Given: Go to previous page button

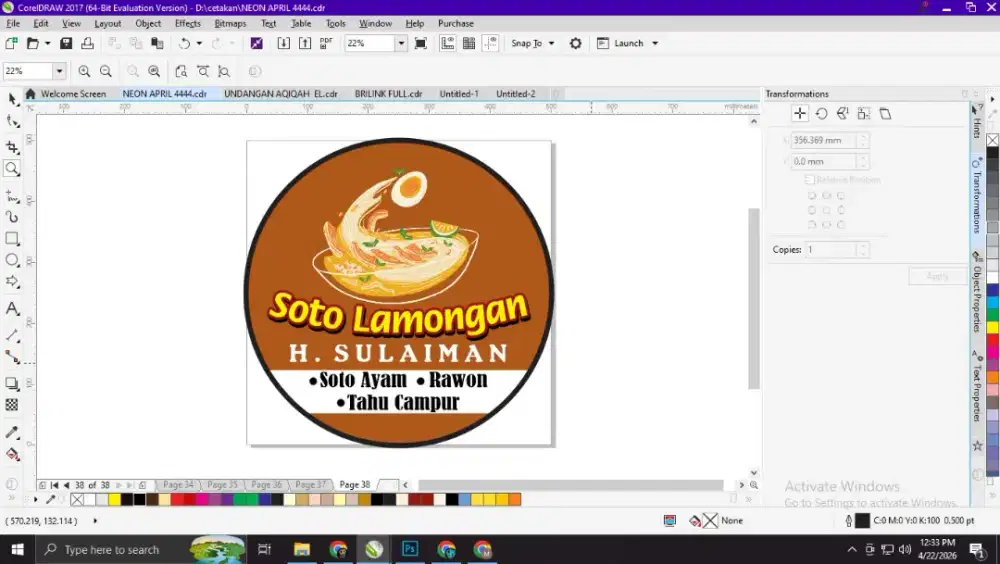Looking at the screenshot, I should [66, 486].
